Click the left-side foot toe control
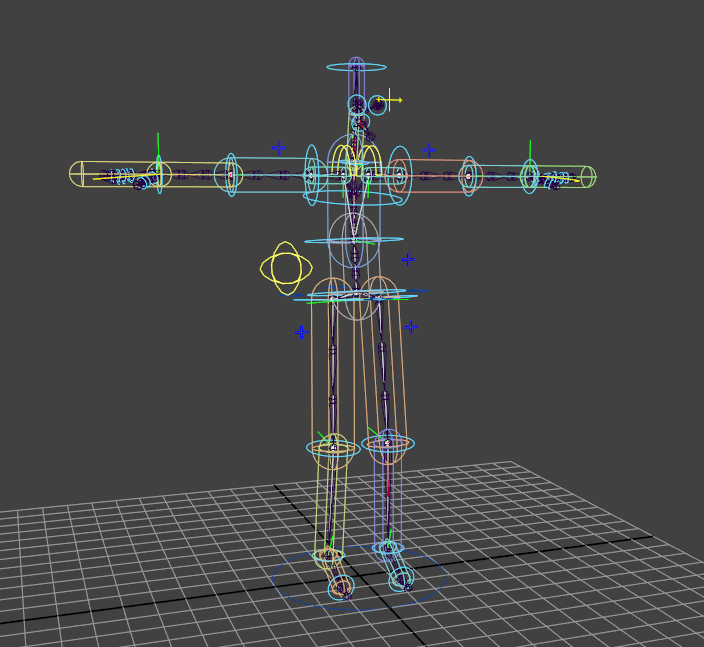The height and width of the screenshot is (647, 704). tap(342, 588)
